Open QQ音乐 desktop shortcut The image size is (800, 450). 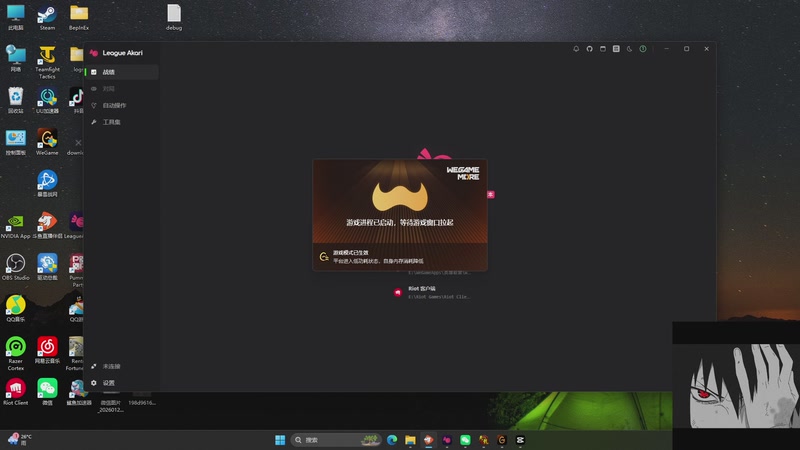[x=15, y=309]
